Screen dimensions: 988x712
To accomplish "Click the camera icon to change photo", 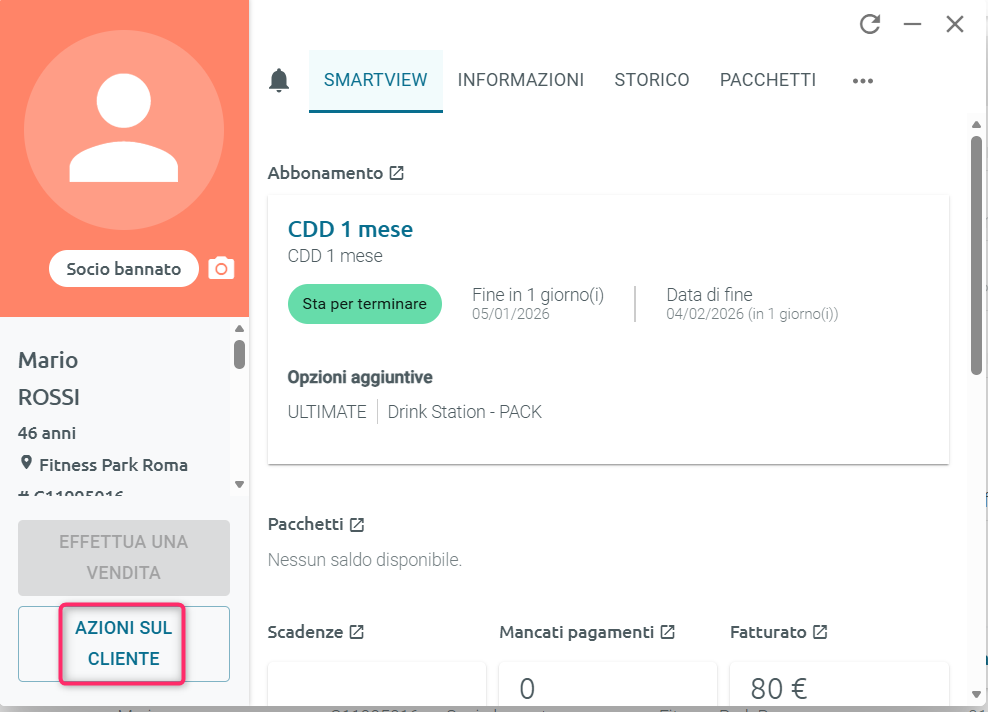I will 221,268.
